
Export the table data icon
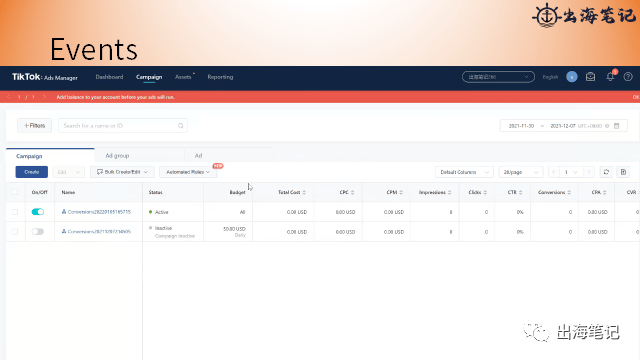click(623, 172)
